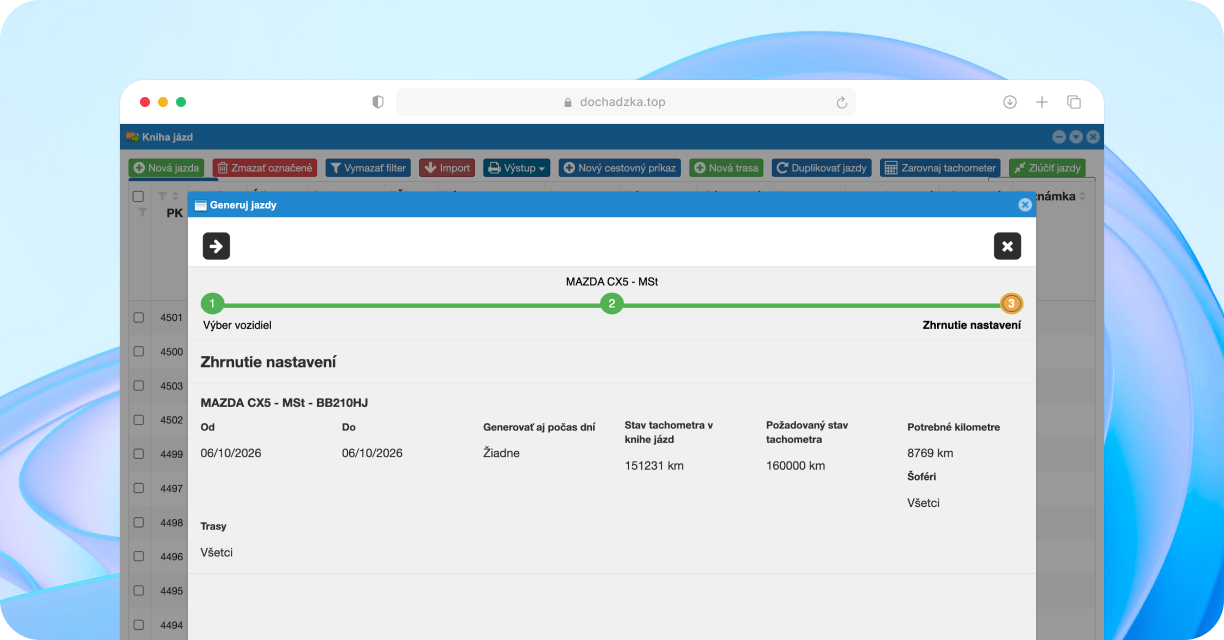Click Nový cestovný príkaz button
1224x640 pixels.
click(x=620, y=168)
